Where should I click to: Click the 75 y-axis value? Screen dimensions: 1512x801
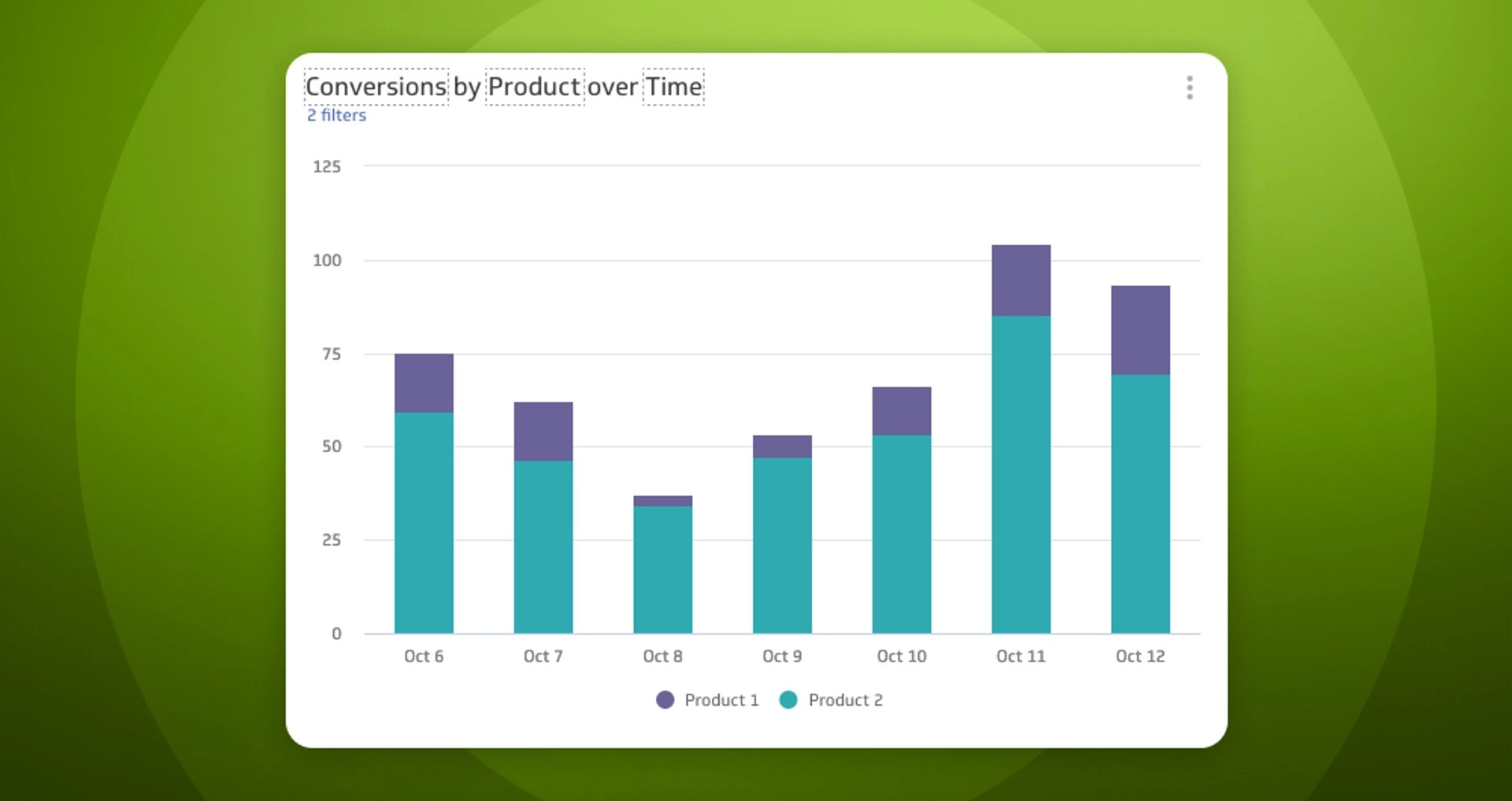coord(332,354)
